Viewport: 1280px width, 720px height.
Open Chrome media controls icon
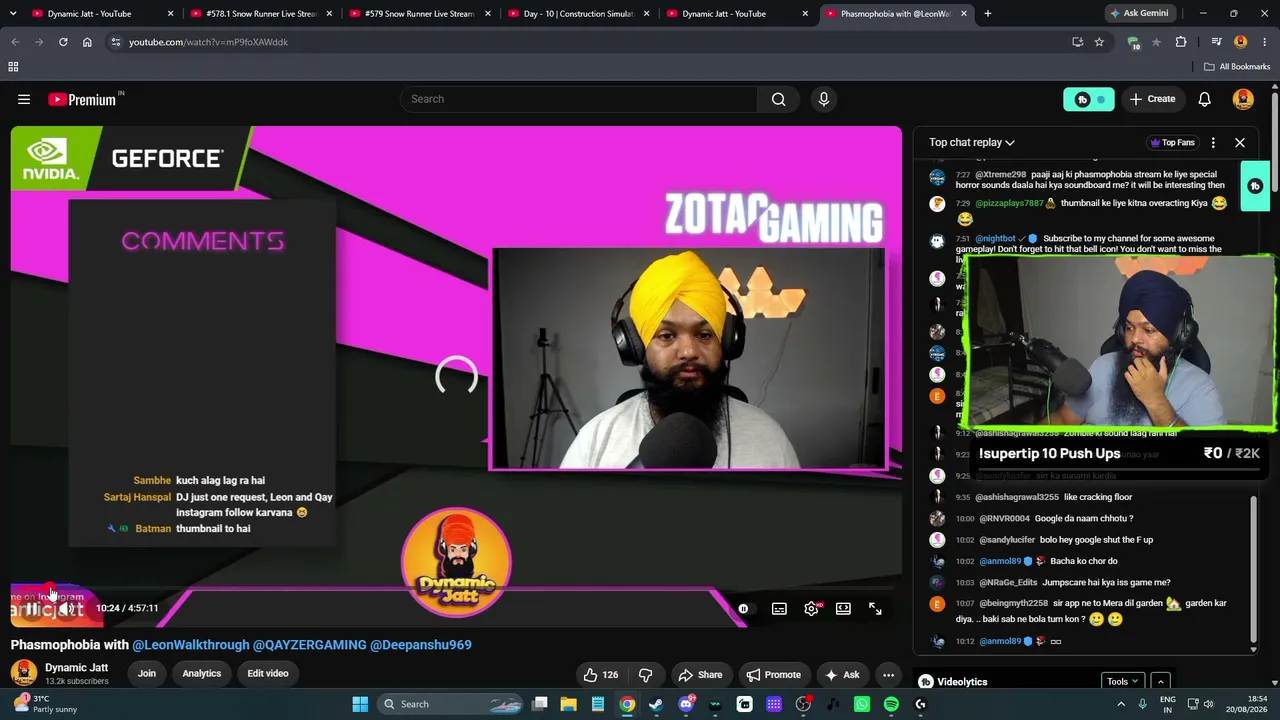click(1216, 42)
